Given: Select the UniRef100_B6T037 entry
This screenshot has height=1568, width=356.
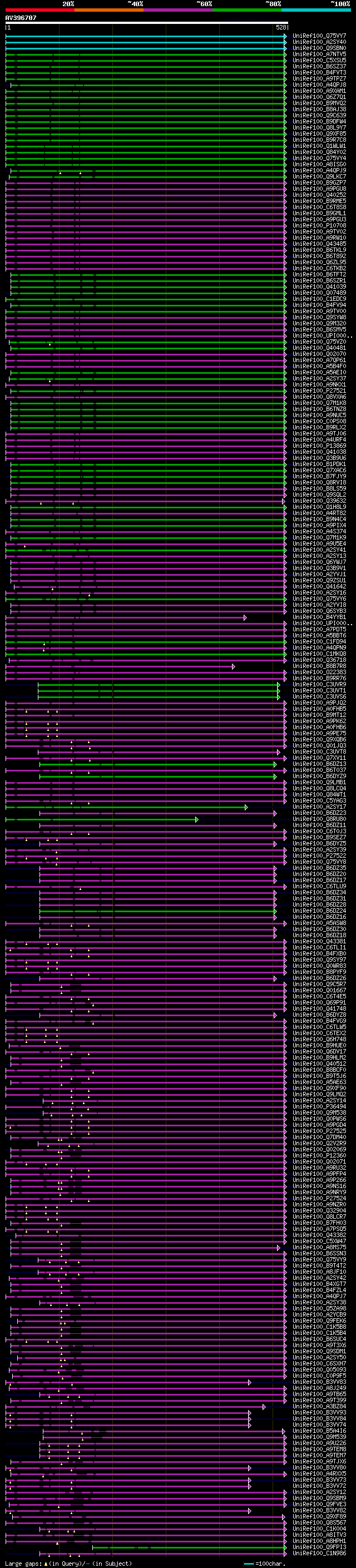Looking at the screenshot, I should click(319, 770).
